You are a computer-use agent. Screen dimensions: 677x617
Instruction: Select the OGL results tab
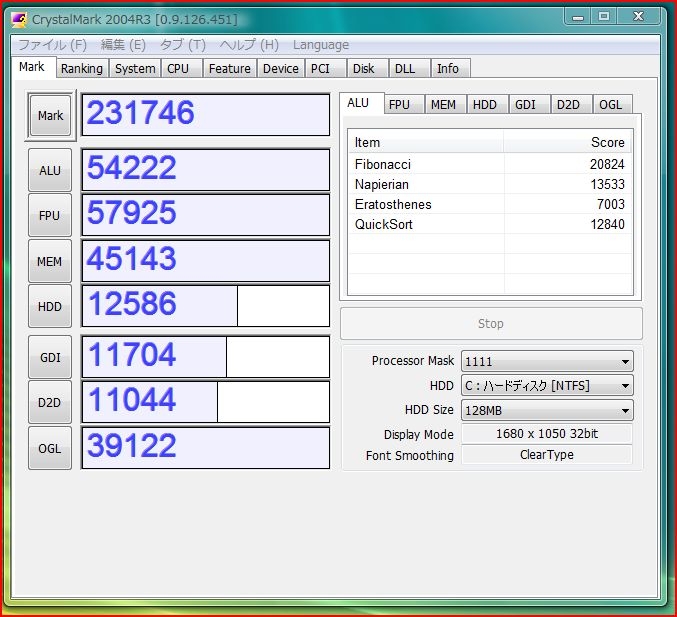610,105
